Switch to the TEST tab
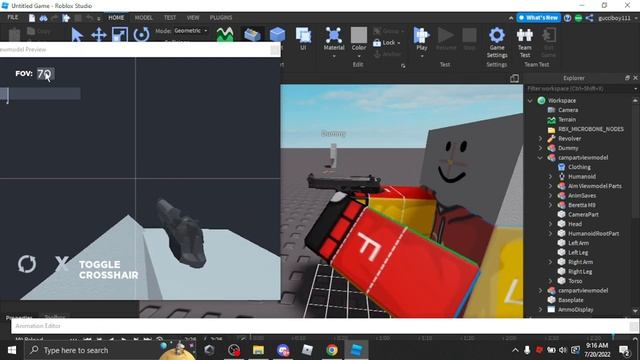Image resolution: width=640 pixels, height=360 pixels. tap(170, 18)
